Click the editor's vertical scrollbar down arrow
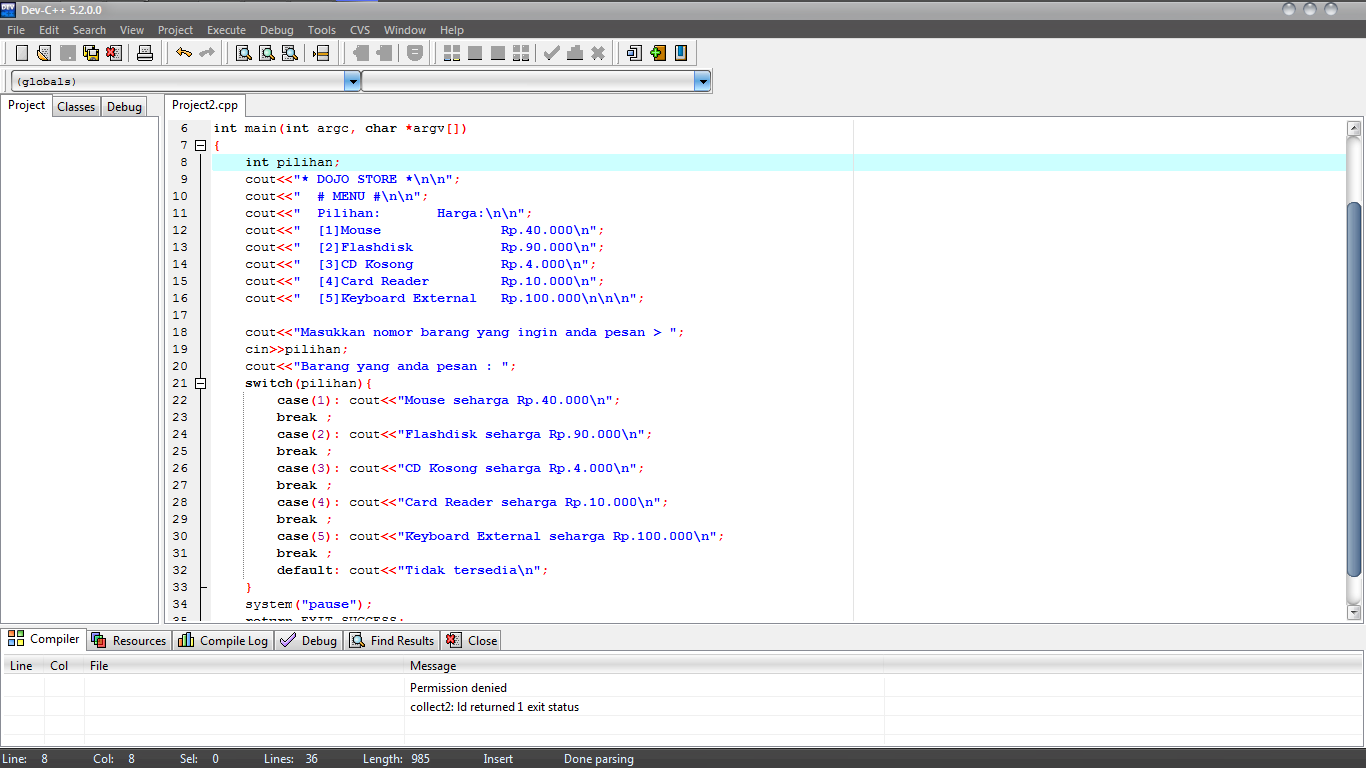The image size is (1366, 768). (1356, 612)
